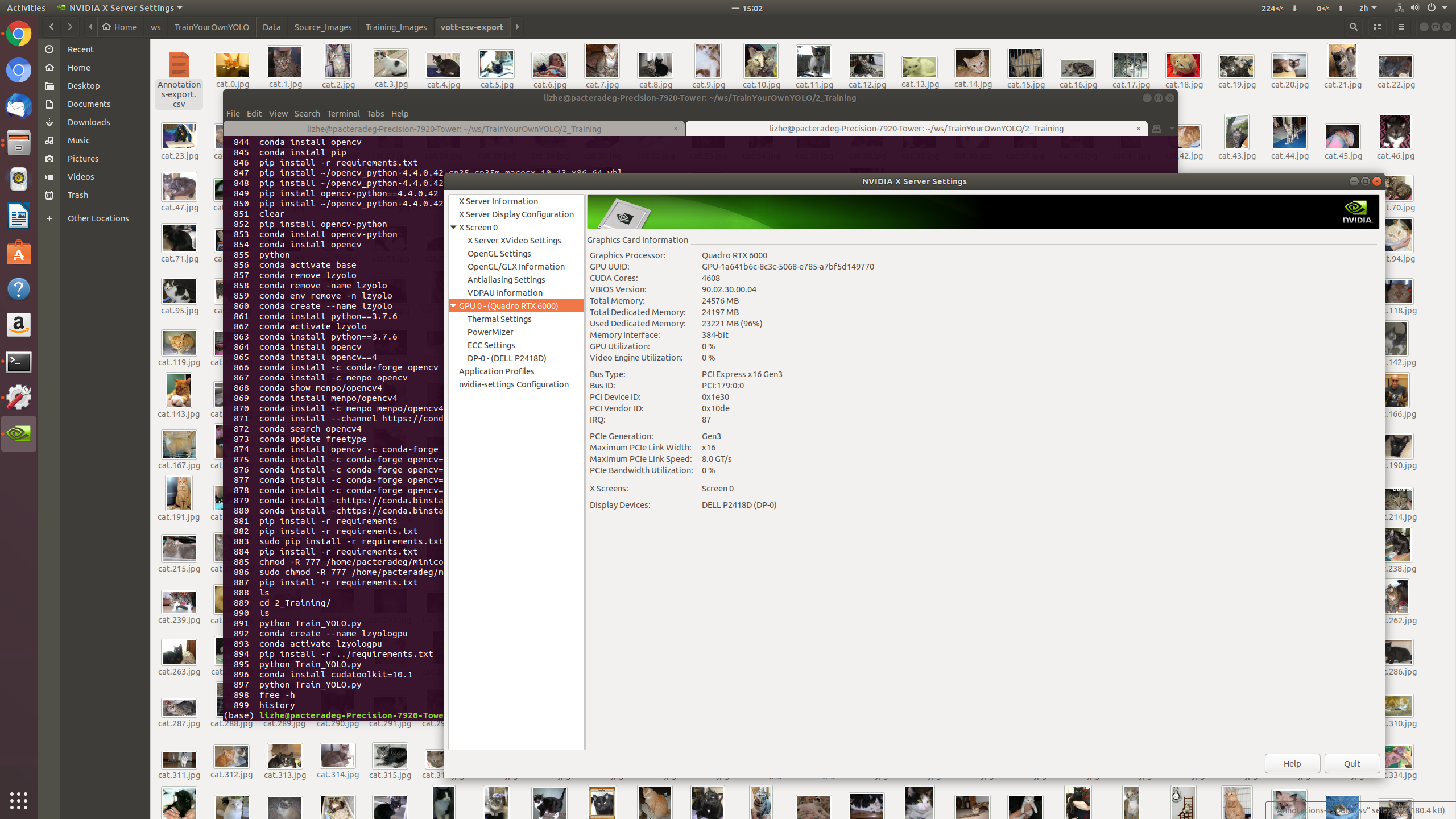
Task: Open the Files manager dock icon
Action: point(19,143)
